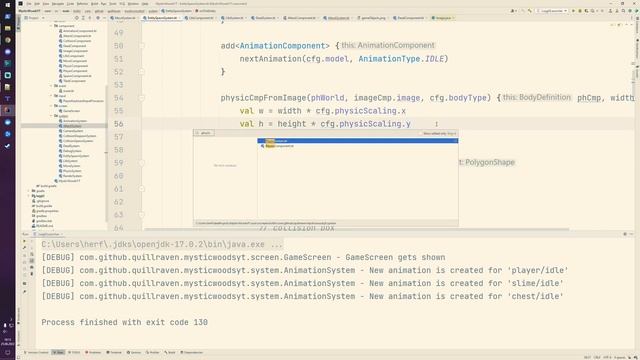Viewport: 640px width, 360px height.
Task: Click MysticWoodsYT in the navigation breadcrumb
Action: pyautogui.click(x=29, y=11)
